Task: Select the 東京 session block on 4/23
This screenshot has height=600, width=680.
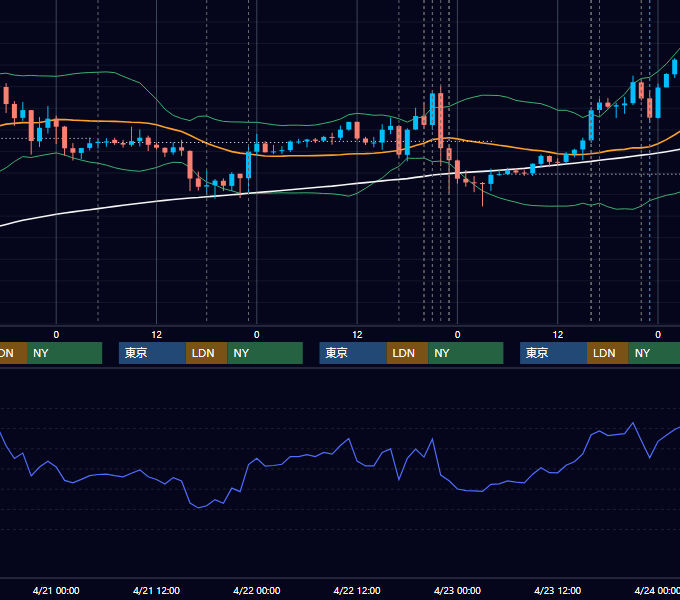Action: click(553, 353)
